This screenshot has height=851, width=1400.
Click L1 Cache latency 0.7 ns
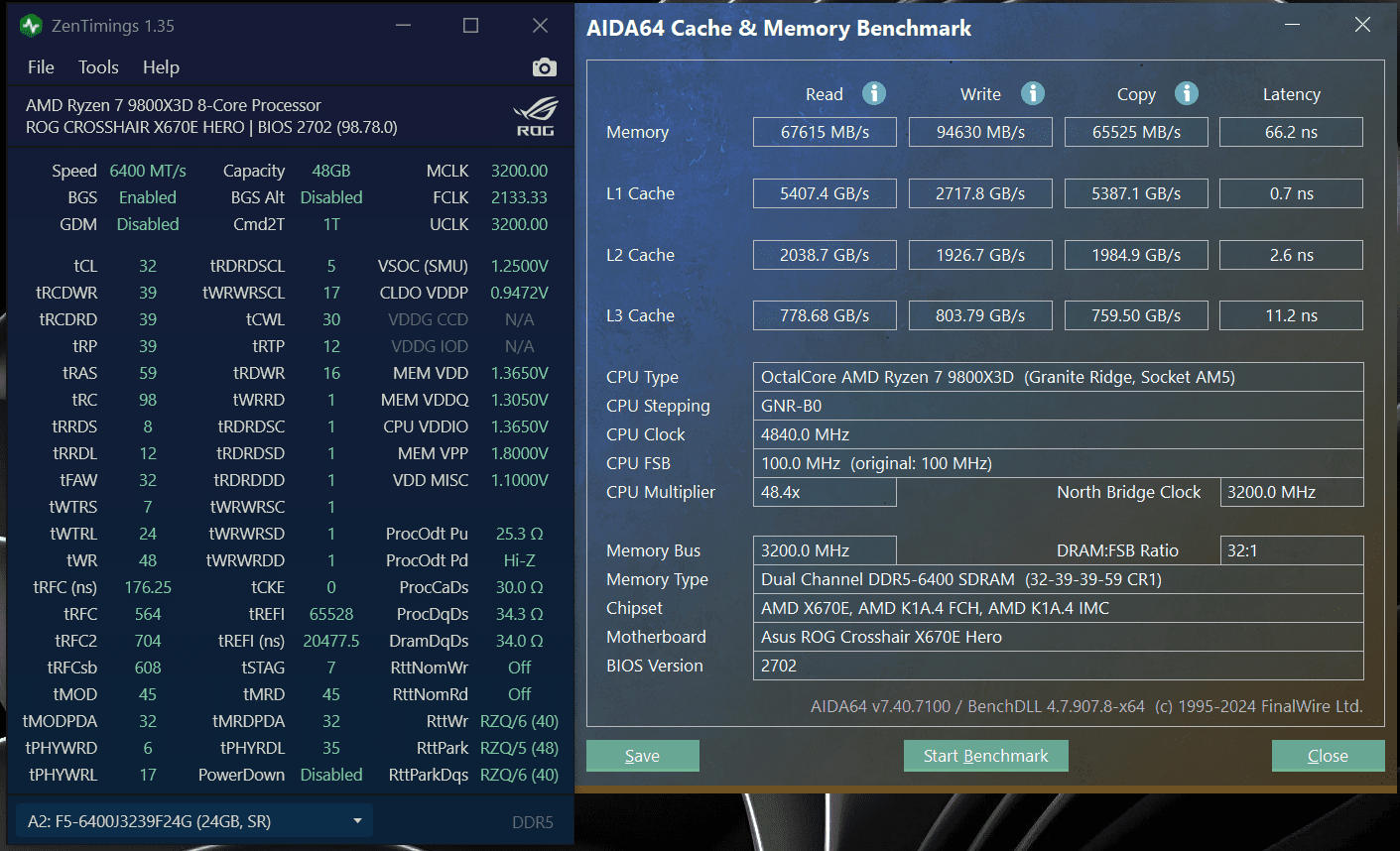(x=1291, y=193)
